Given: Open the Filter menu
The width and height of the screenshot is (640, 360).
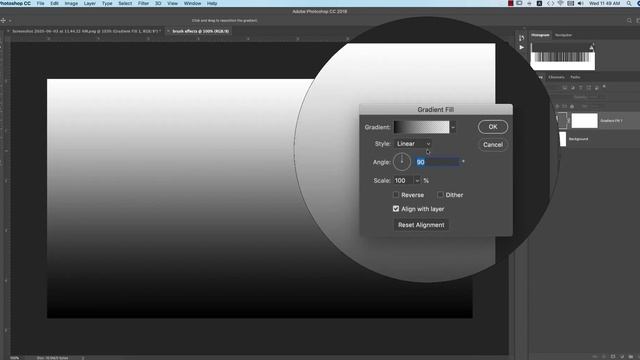Looking at the screenshot, I should [x=143, y=3].
